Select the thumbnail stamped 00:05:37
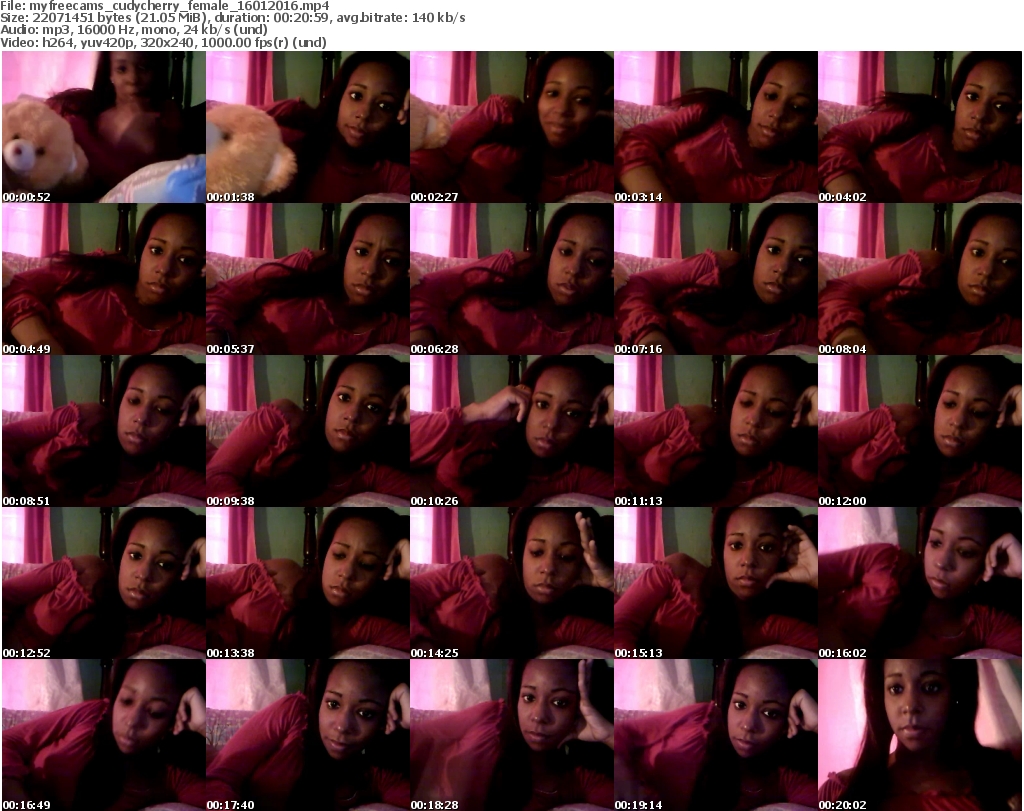Image resolution: width=1024 pixels, height=811 pixels. coord(308,279)
